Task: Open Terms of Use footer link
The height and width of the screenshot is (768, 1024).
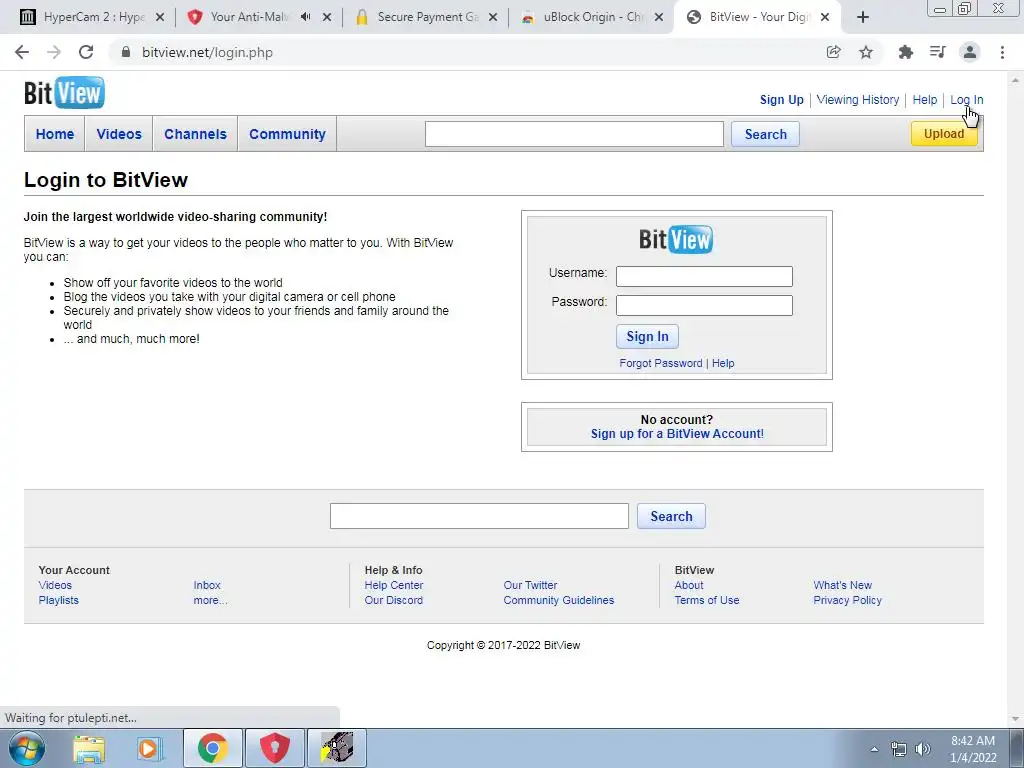Action: point(707,600)
